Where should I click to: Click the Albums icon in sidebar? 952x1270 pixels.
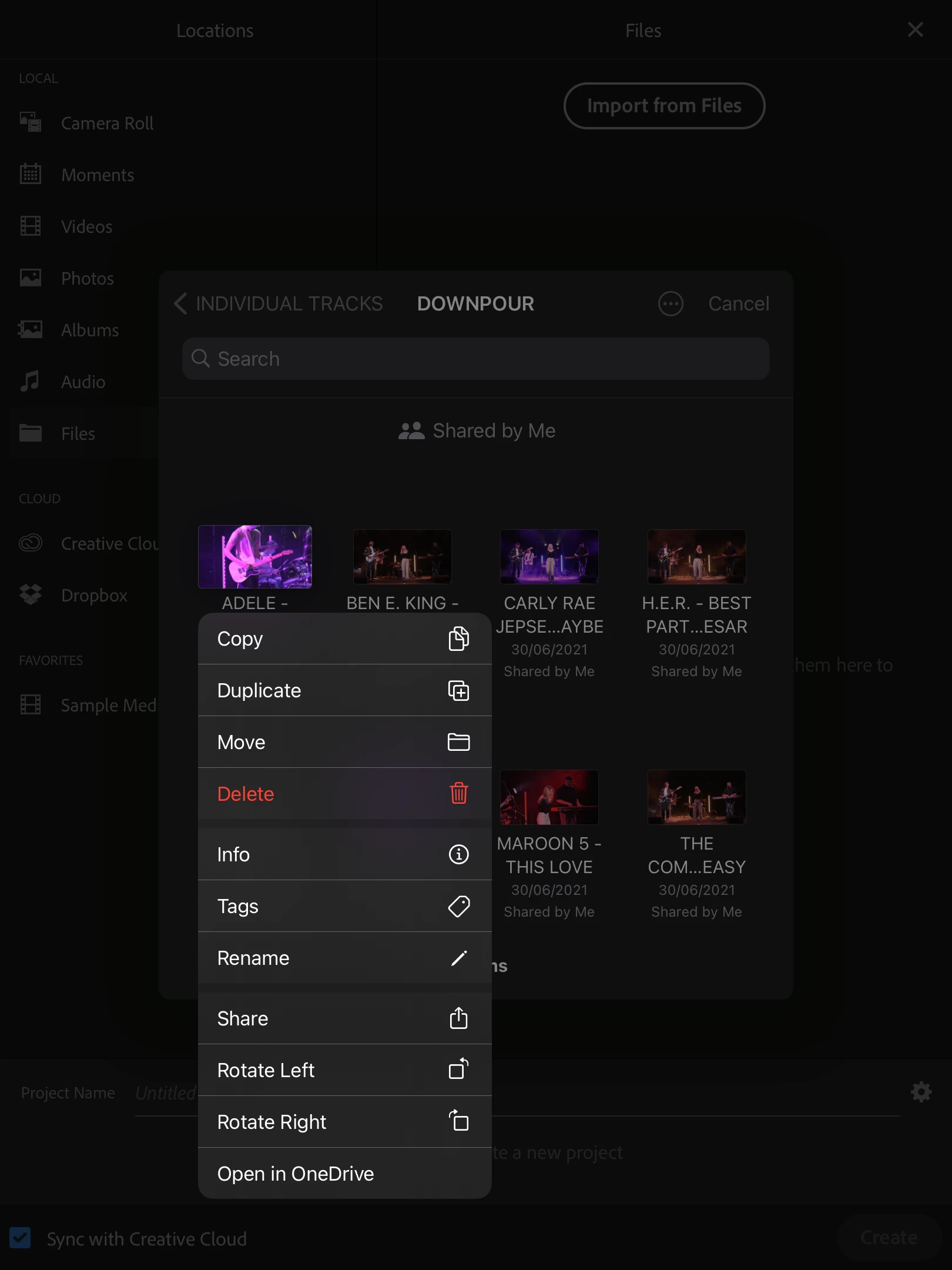[x=31, y=329]
